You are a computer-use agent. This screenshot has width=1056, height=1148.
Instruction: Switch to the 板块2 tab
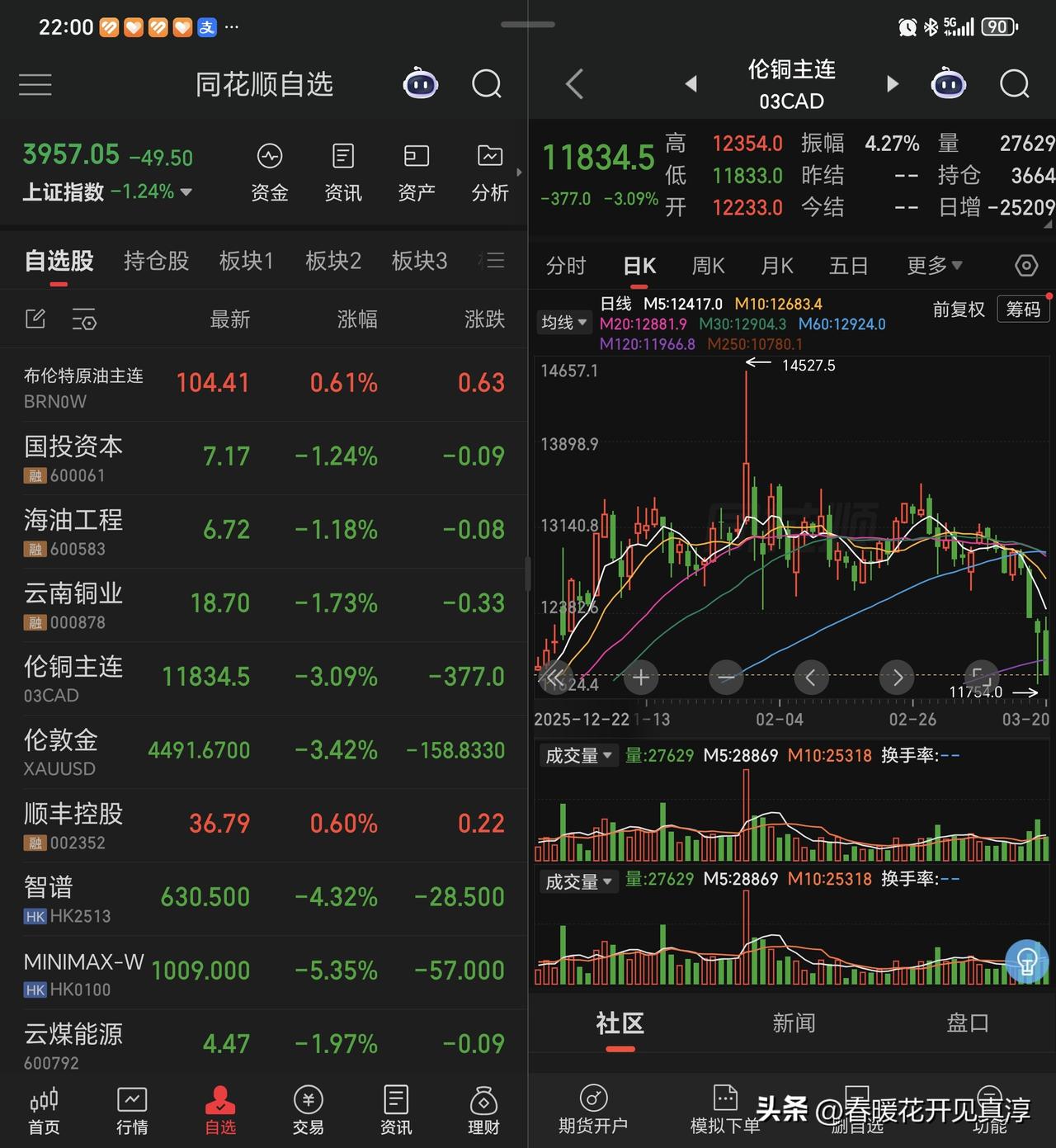click(333, 261)
